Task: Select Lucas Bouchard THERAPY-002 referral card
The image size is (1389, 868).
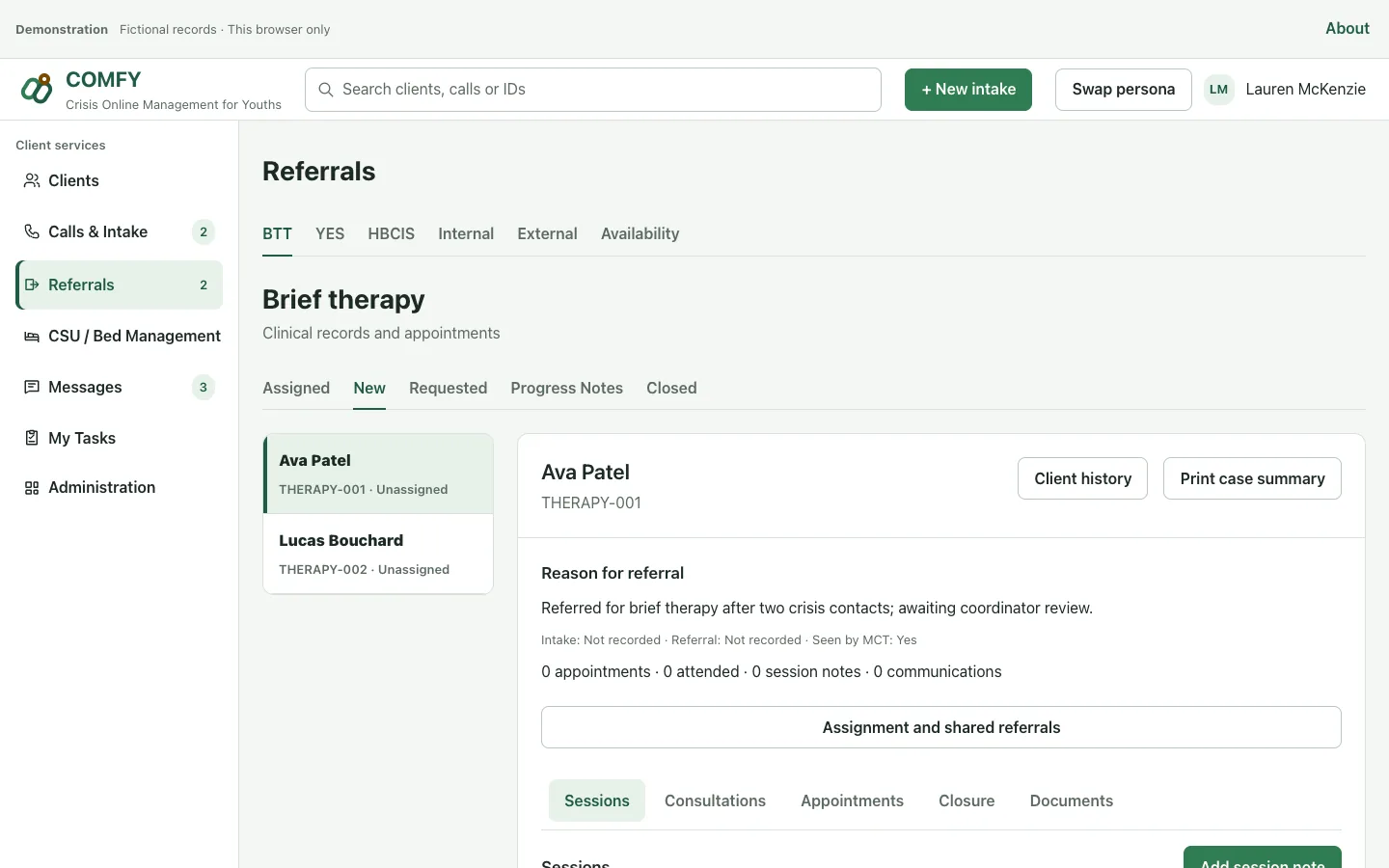Action: pos(378,554)
